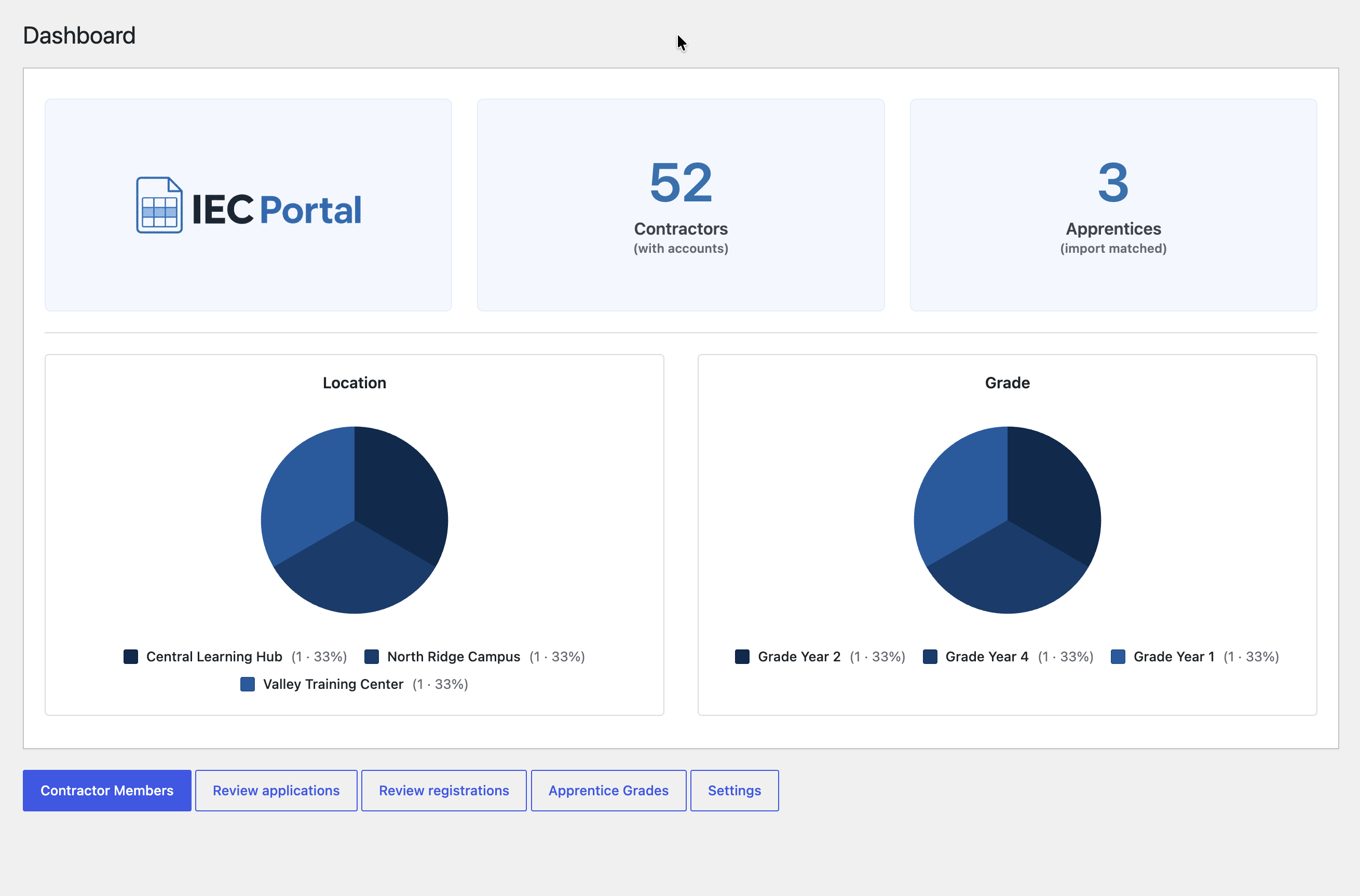The height and width of the screenshot is (896, 1360).
Task: Switch to Review applications tab
Action: pyautogui.click(x=276, y=790)
